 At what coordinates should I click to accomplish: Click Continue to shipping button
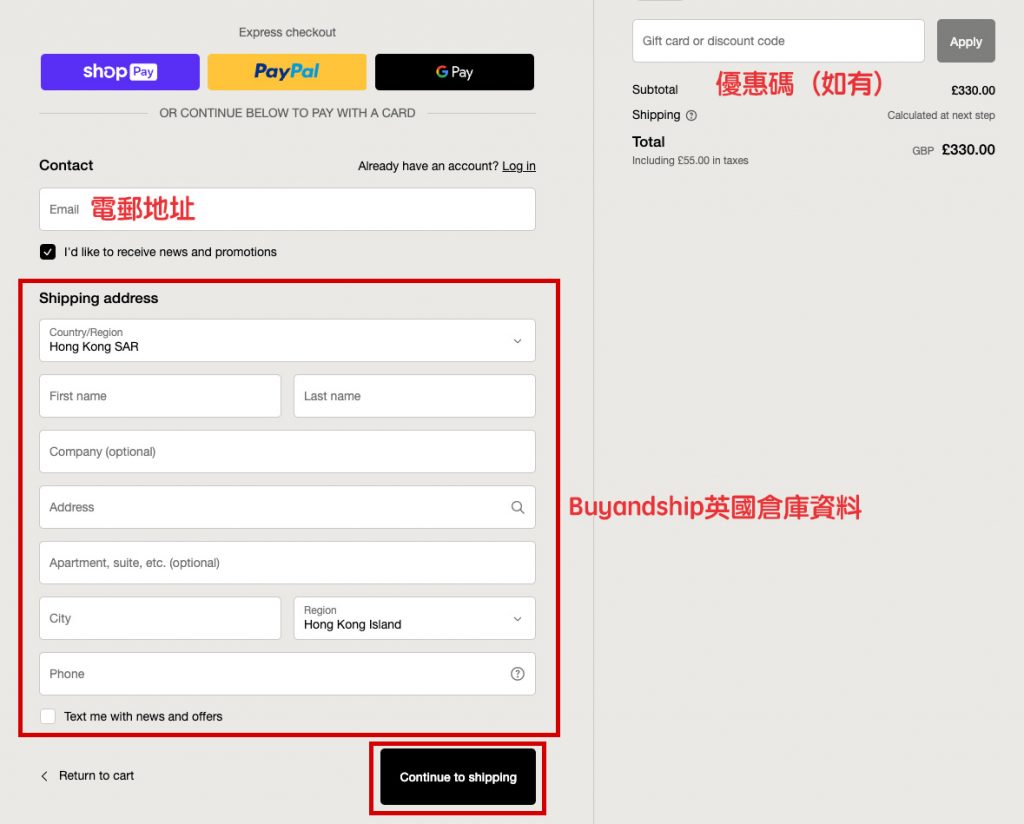[x=458, y=777]
